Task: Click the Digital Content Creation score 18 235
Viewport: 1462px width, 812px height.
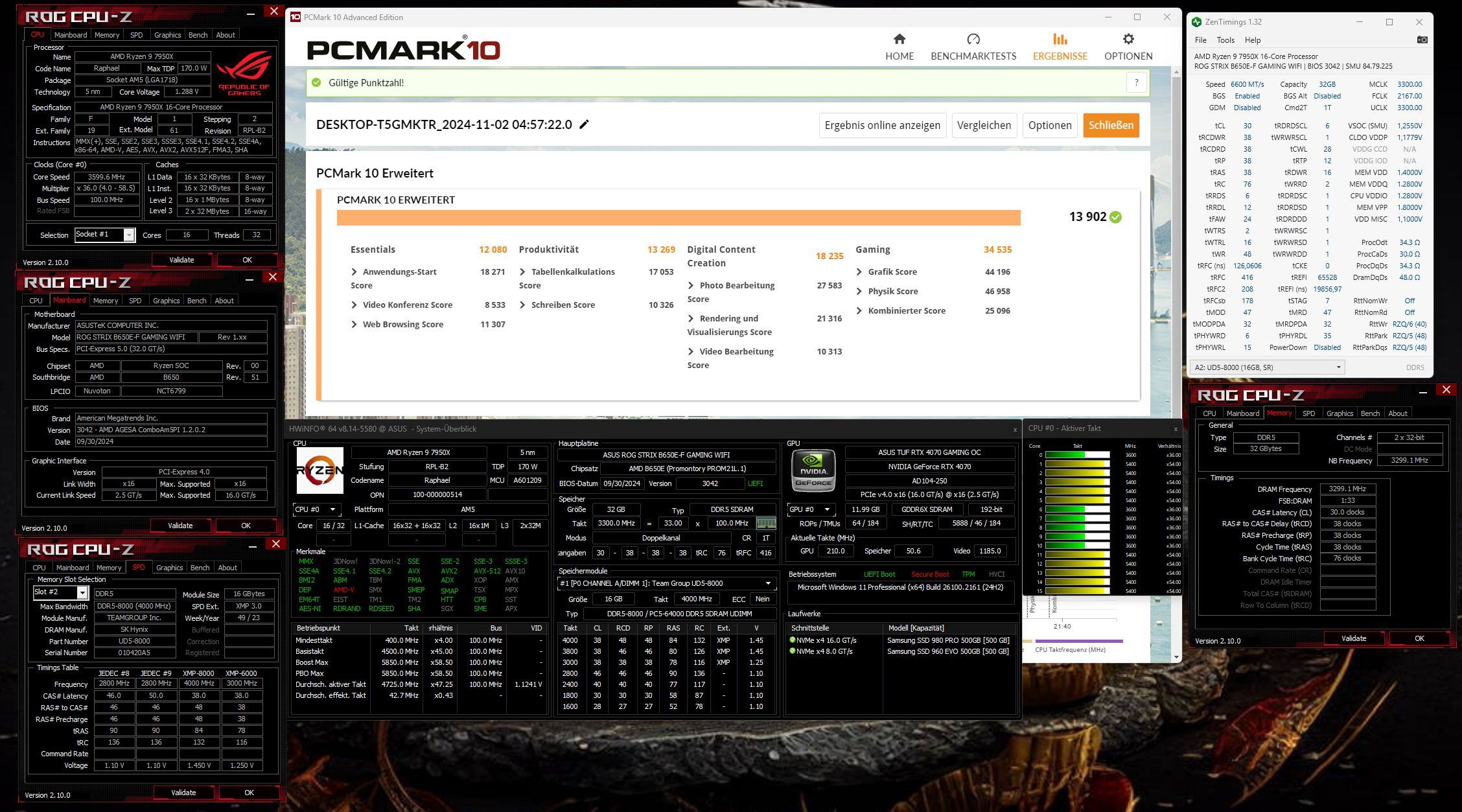Action: pyautogui.click(x=830, y=257)
